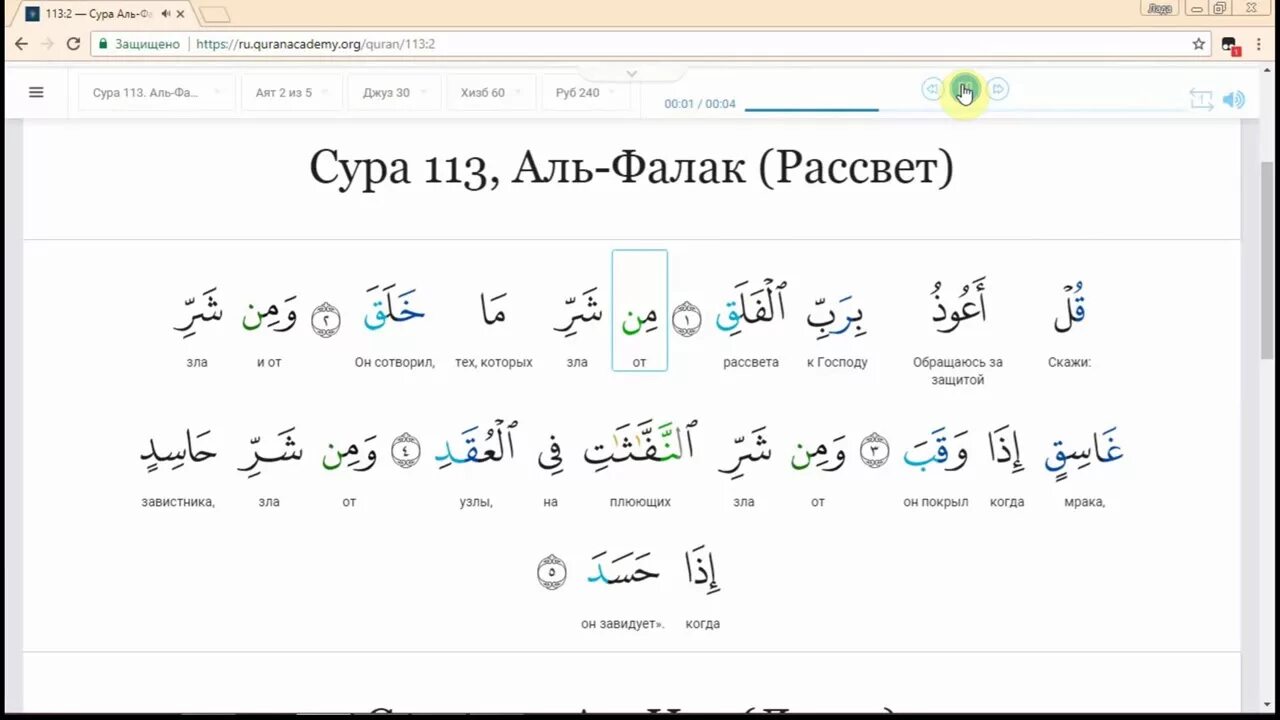Click ayah number 5 marker

552,571
